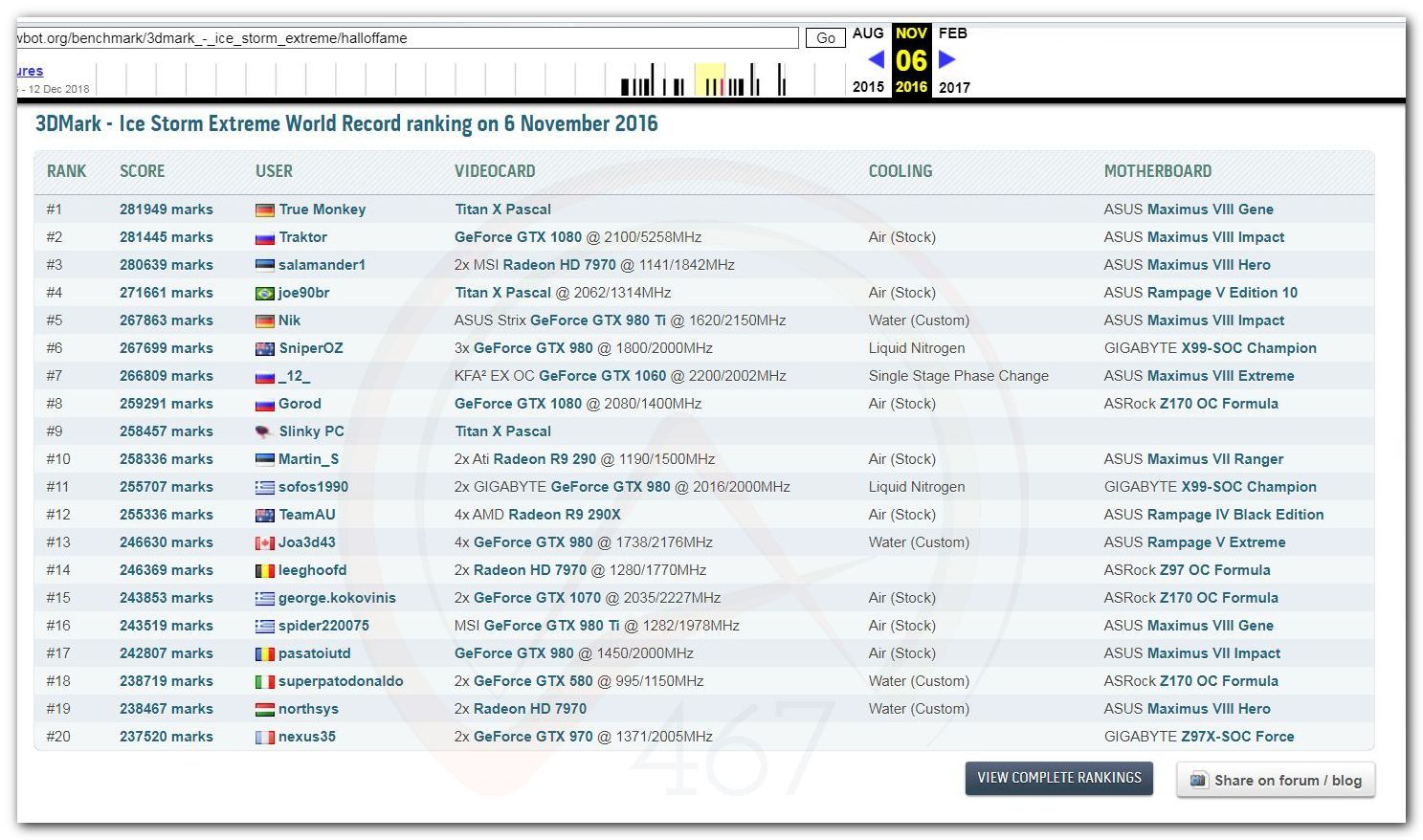Click Romanian flag next to pasatoiutd

point(265,654)
